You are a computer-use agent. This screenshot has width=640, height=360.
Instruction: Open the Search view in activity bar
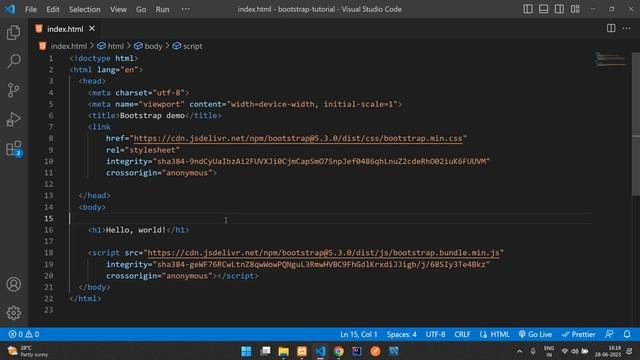click(13, 61)
